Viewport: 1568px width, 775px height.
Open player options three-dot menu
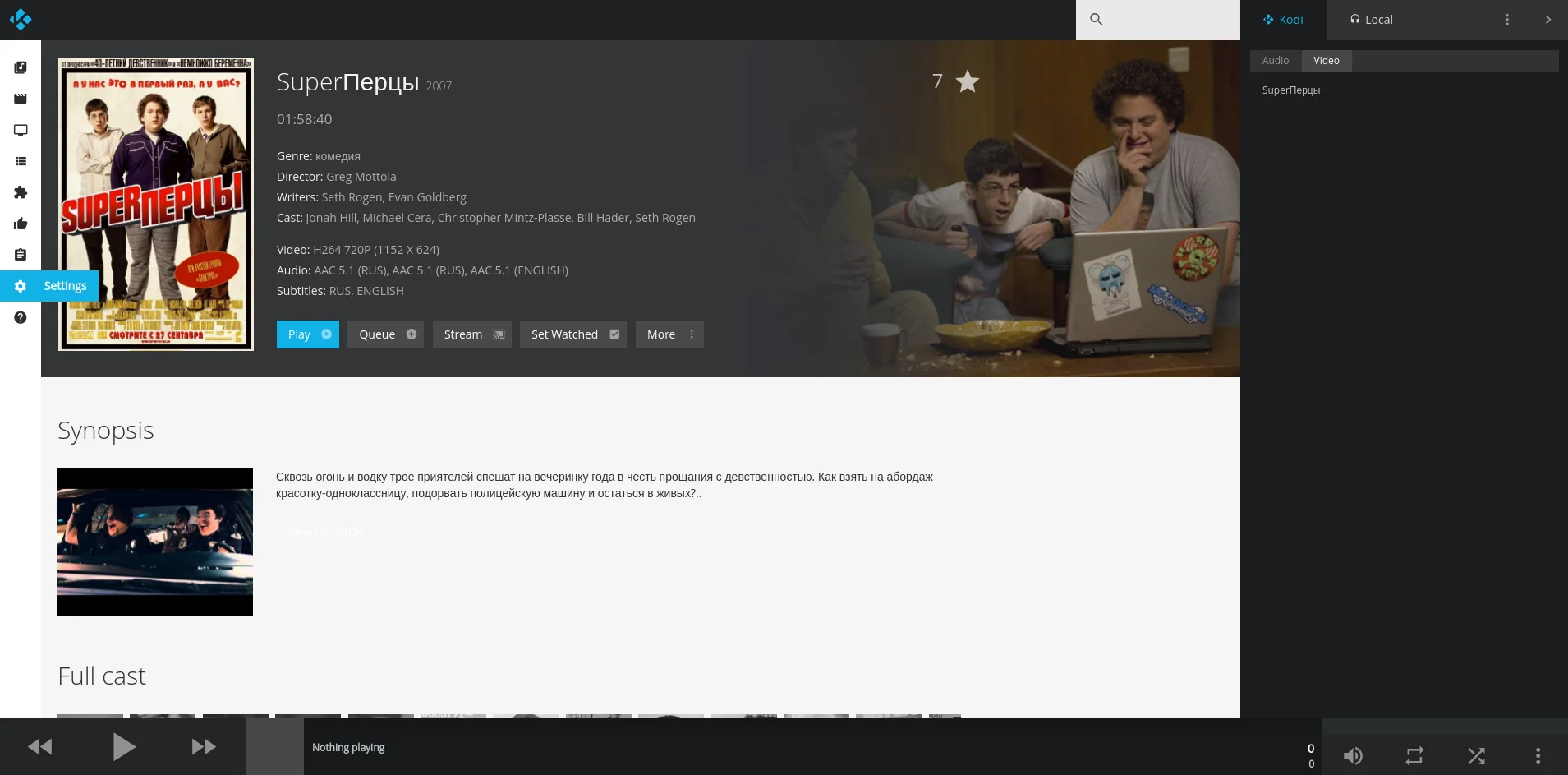pyautogui.click(x=1538, y=755)
